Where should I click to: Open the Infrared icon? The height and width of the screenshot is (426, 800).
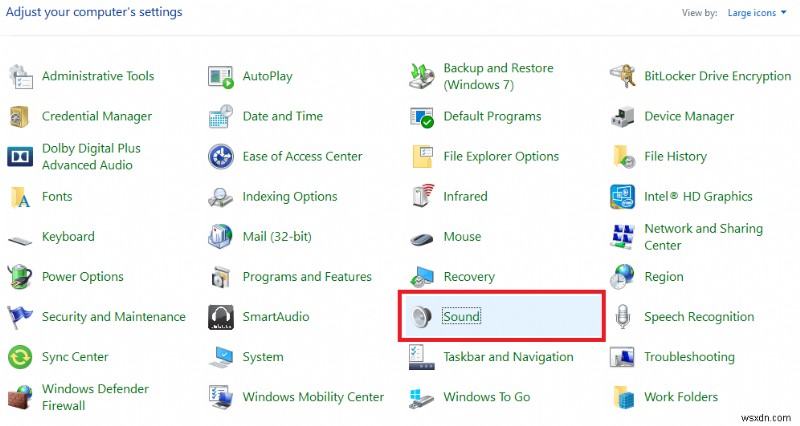pos(423,196)
